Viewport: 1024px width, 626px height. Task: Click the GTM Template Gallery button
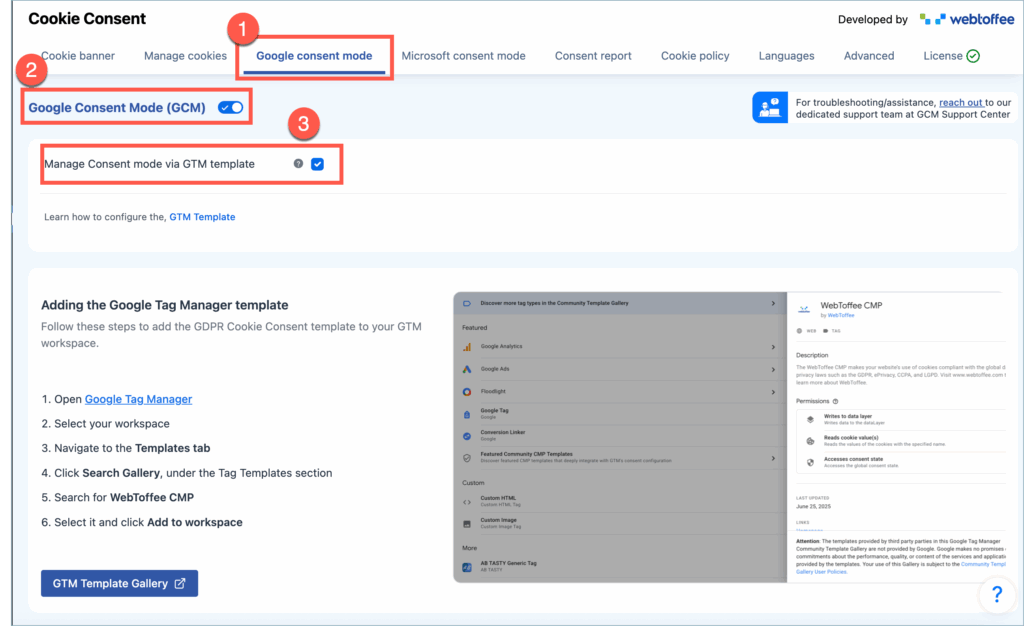tap(120, 584)
